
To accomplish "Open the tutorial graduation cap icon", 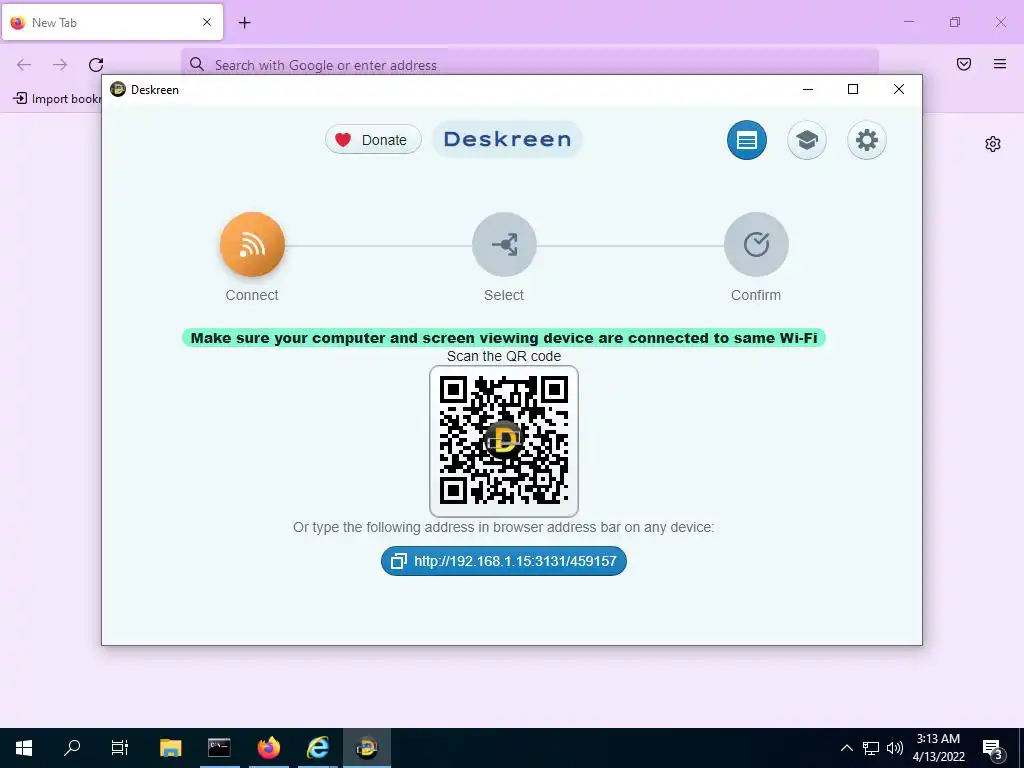I will click(807, 140).
